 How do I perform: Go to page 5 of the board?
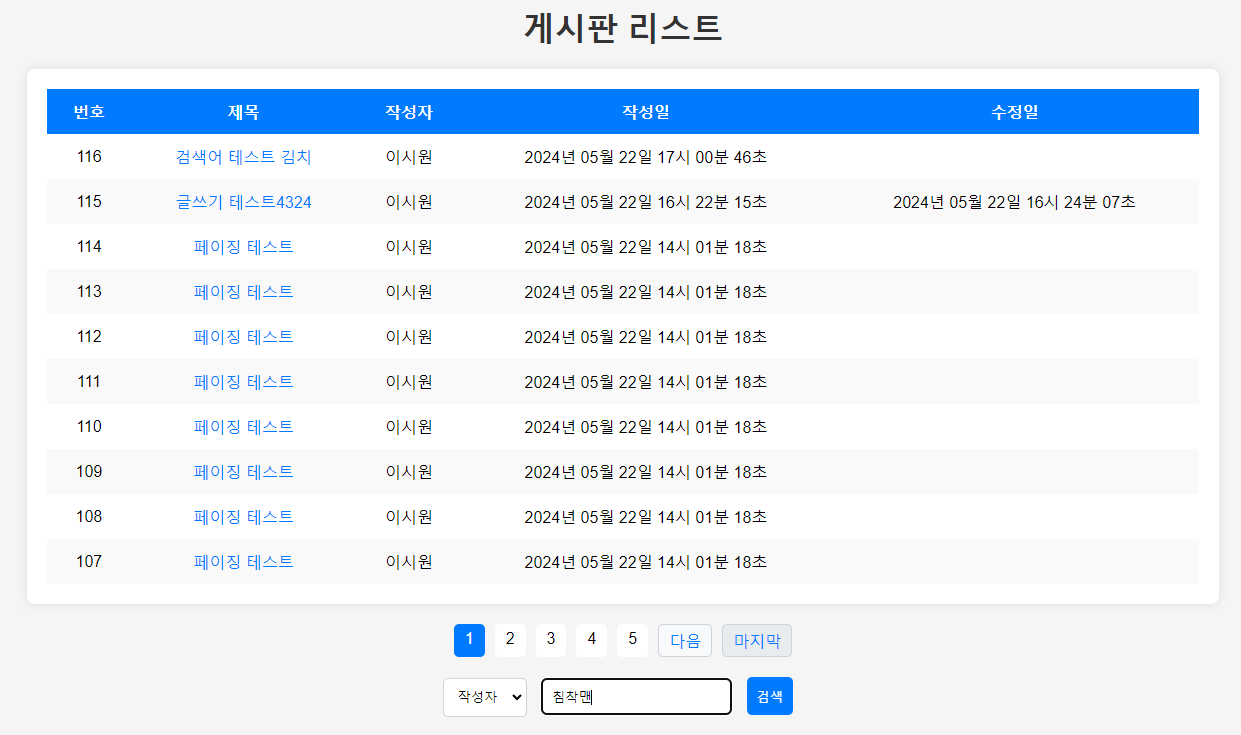point(632,640)
